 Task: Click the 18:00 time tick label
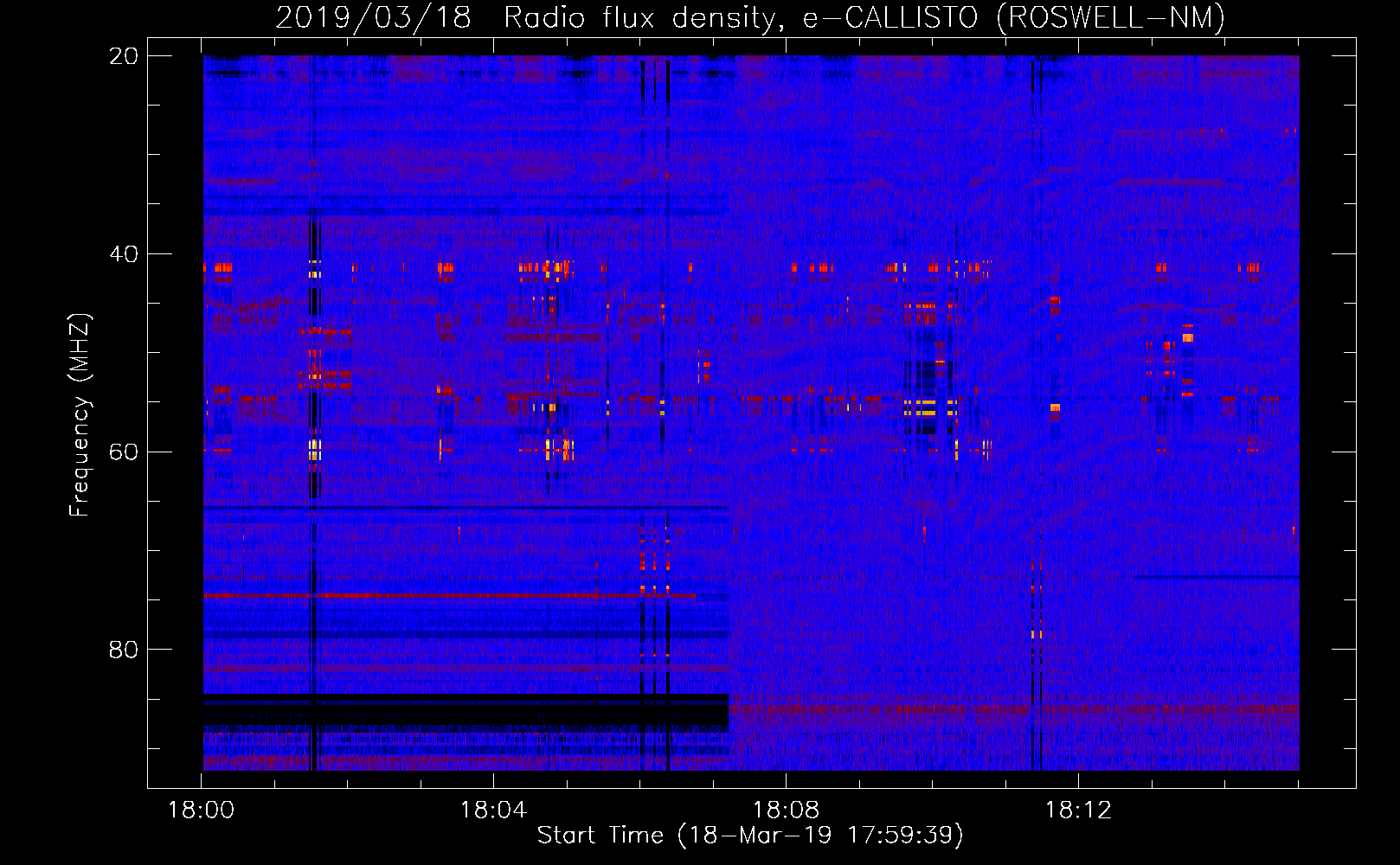coord(201,811)
